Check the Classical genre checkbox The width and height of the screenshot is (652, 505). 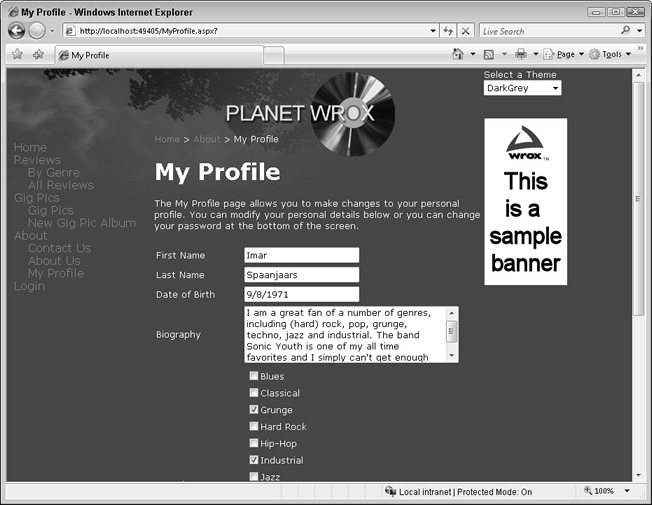[254, 393]
